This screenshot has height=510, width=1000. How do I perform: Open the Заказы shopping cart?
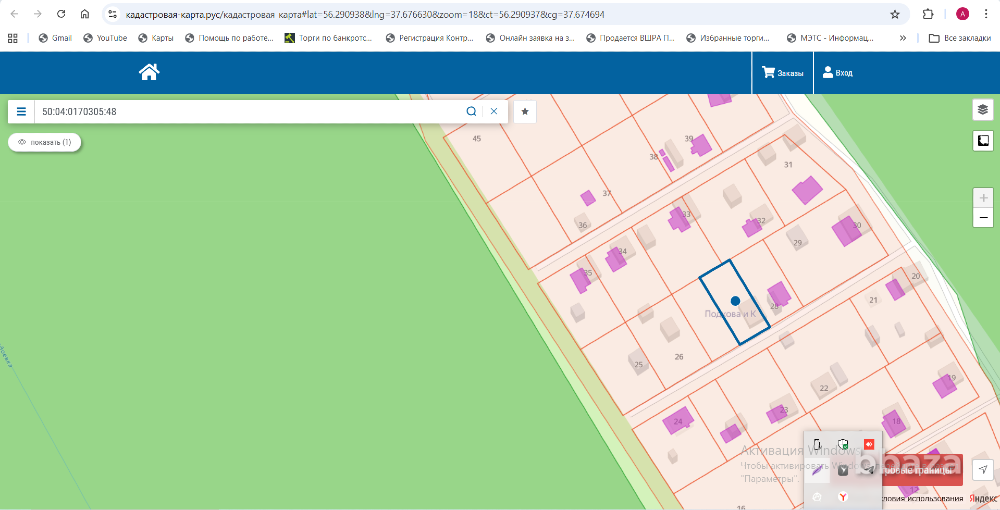click(x=782, y=73)
